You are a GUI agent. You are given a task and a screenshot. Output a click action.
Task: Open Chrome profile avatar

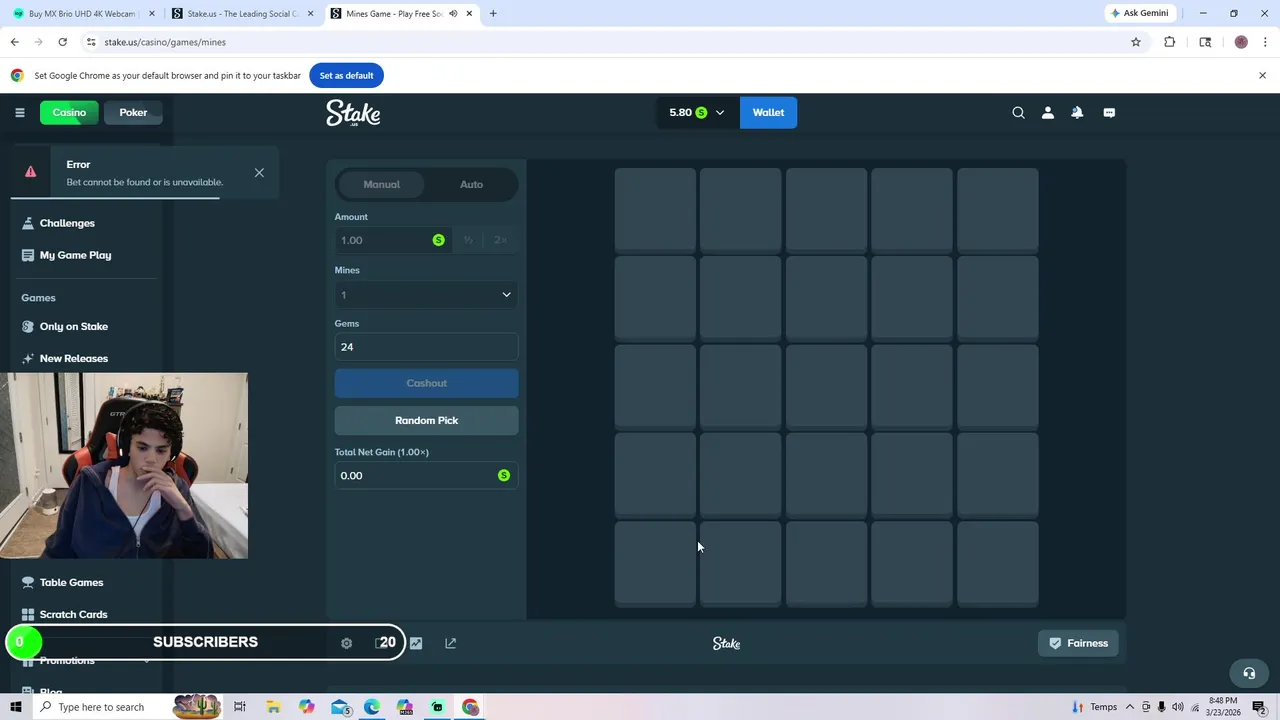[1241, 42]
